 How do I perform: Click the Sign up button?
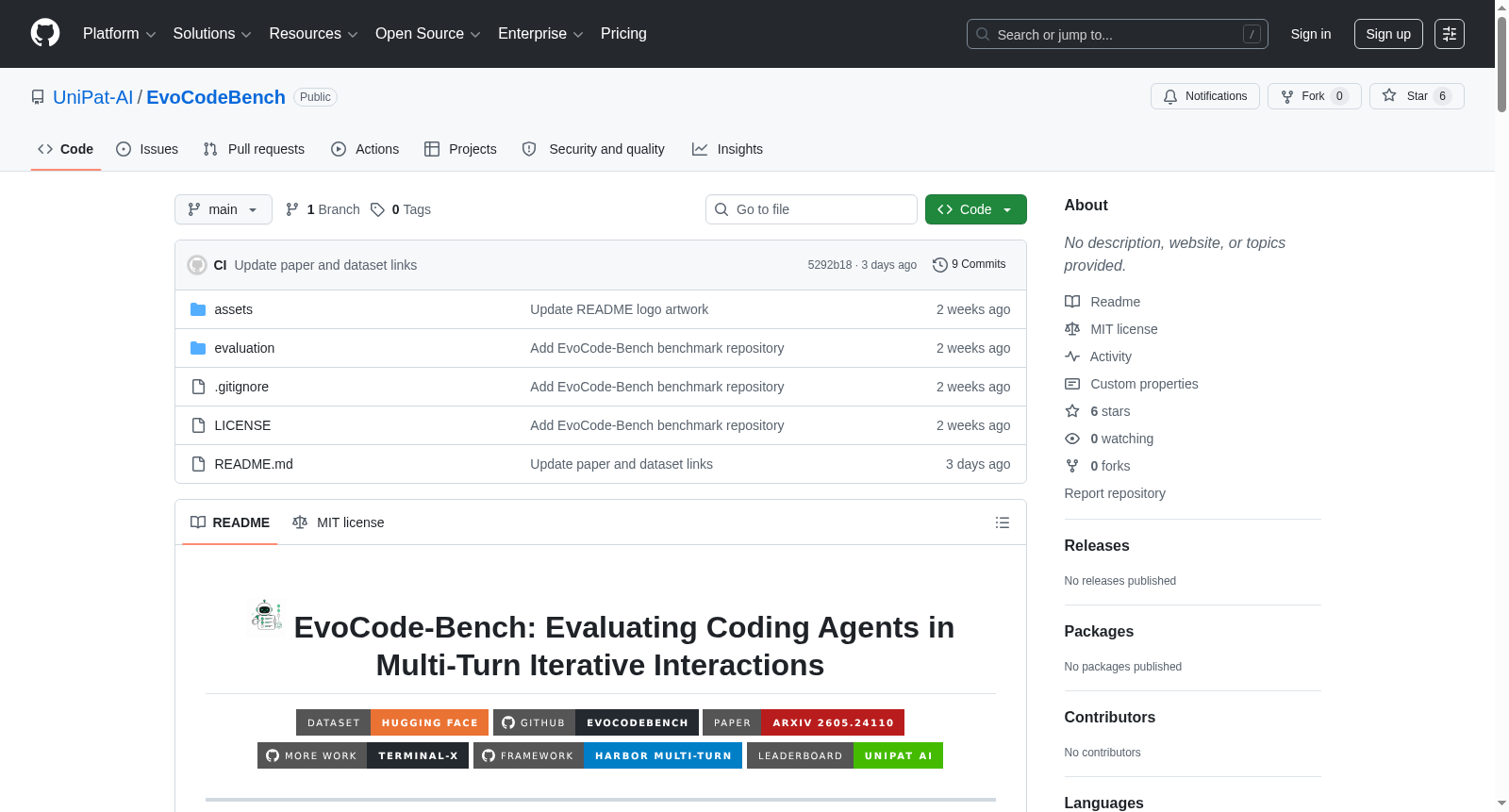1388,34
